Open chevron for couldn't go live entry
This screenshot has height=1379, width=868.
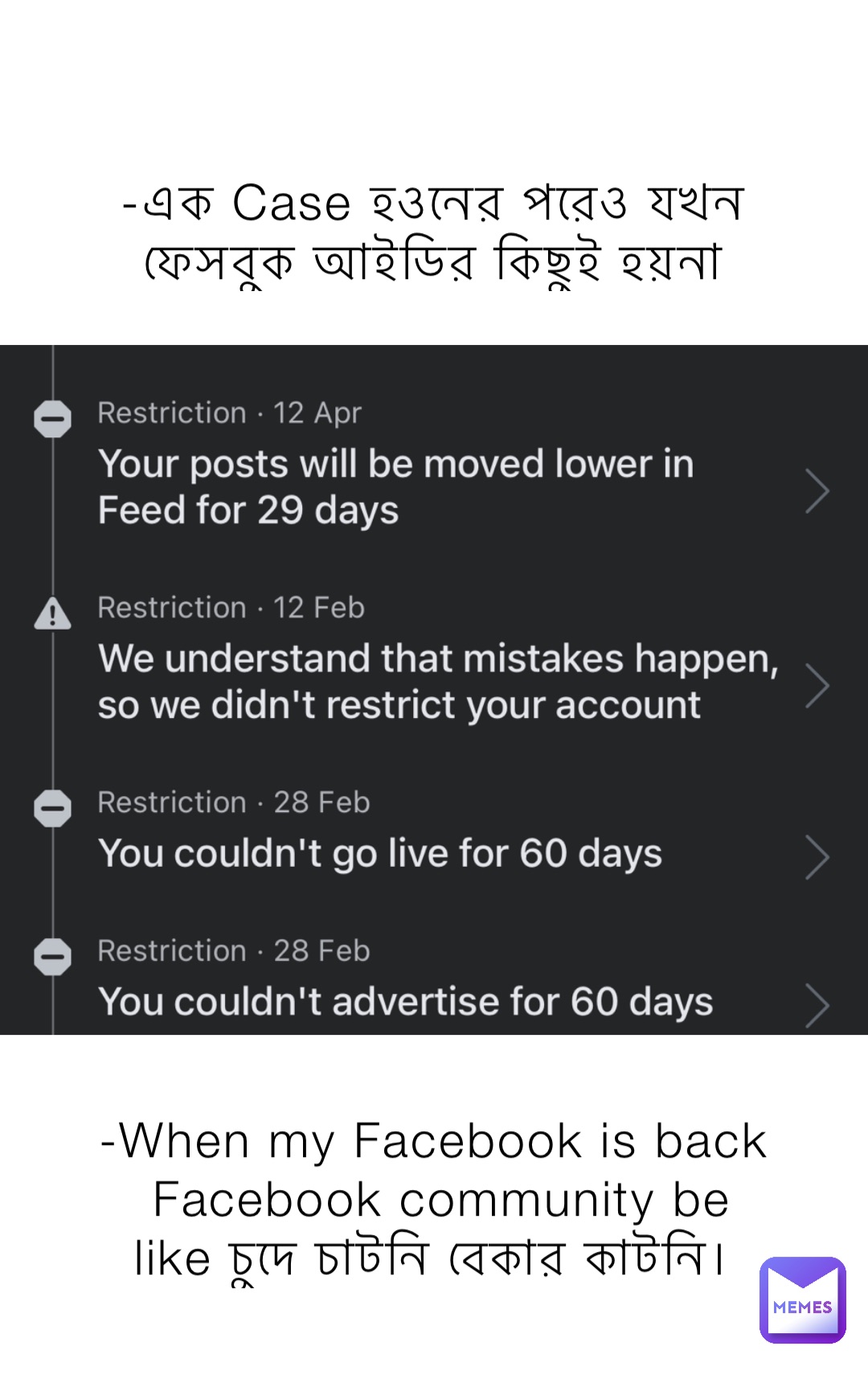pyautogui.click(x=817, y=857)
